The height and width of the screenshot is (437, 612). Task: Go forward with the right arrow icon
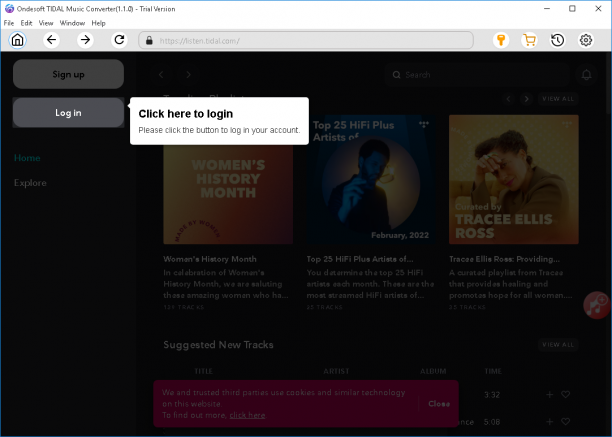[x=85, y=40]
